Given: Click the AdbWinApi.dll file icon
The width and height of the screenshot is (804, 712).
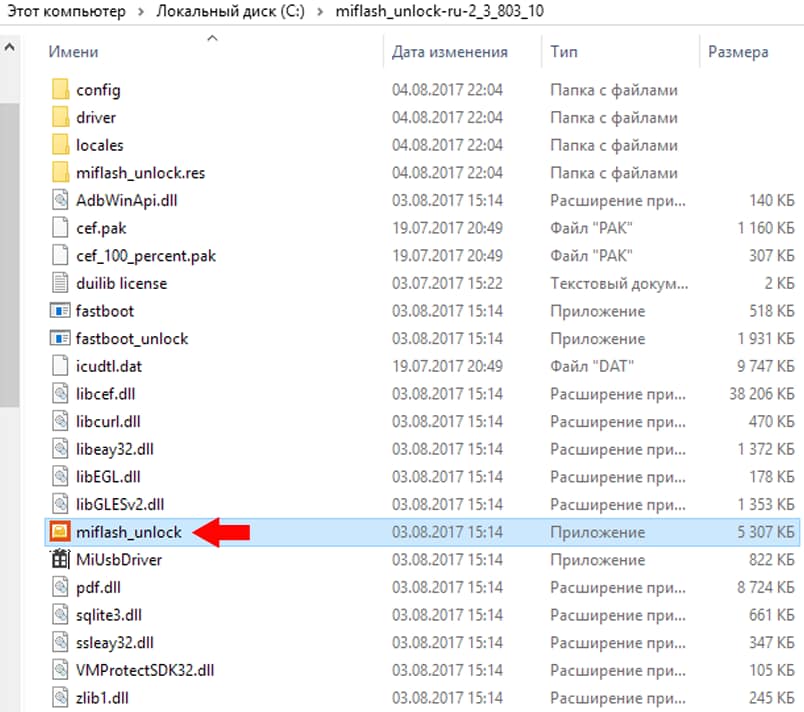Looking at the screenshot, I should tap(60, 200).
